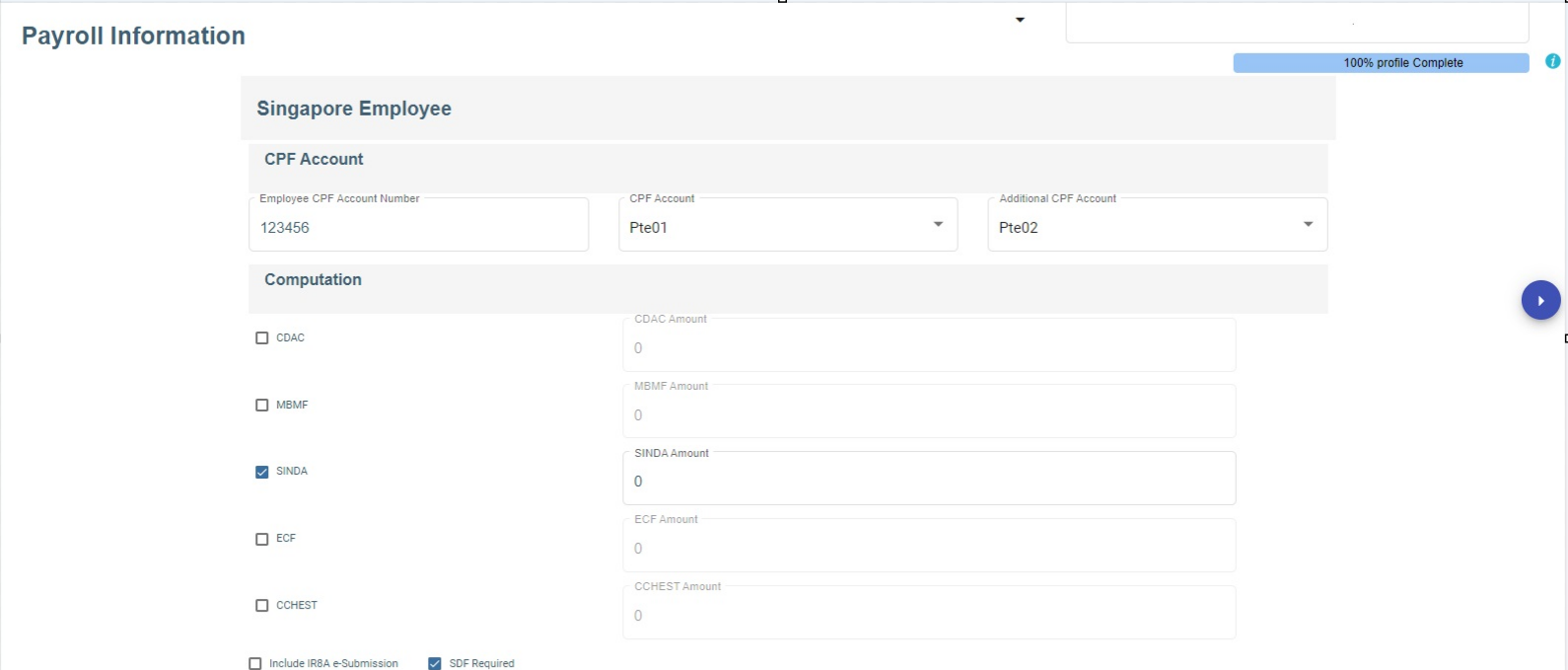Tick the CCHEST checkbox
Viewport: 1568px width, 670px height.
(262, 606)
